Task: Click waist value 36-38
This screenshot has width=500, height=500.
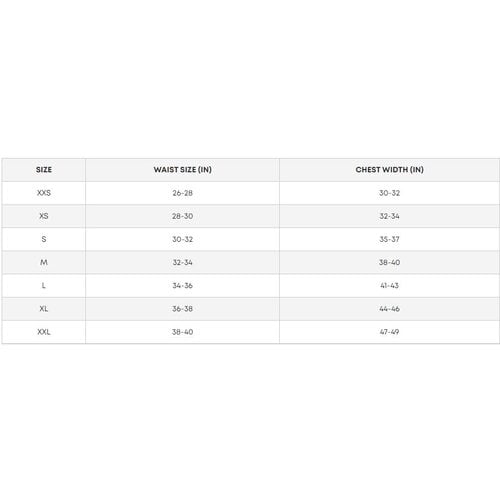Action: (x=182, y=309)
